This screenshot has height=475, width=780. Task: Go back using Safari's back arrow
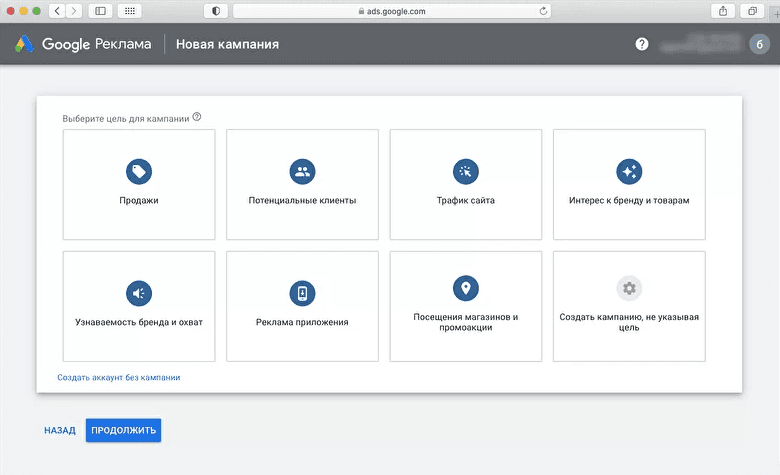pyautogui.click(x=57, y=11)
